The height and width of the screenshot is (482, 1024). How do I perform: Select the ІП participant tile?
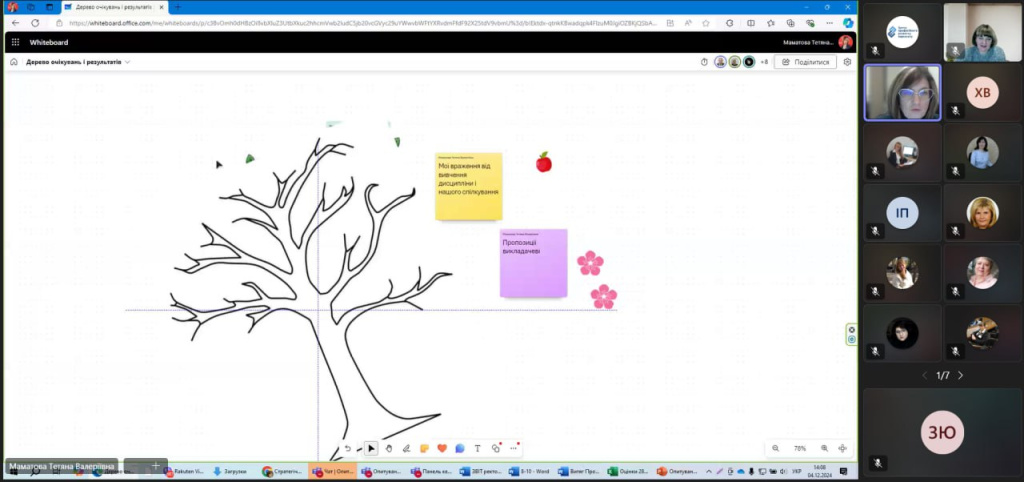(x=902, y=213)
